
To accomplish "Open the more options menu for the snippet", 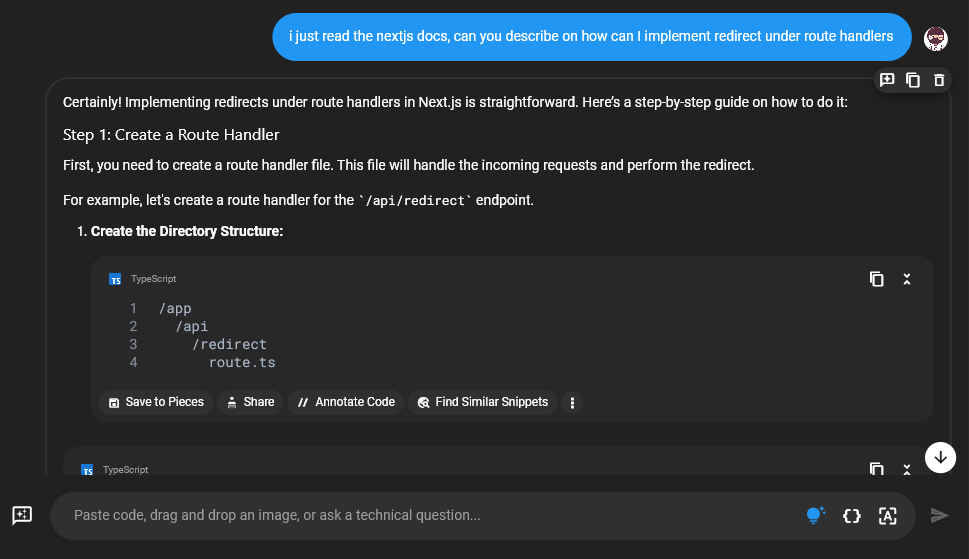I will pyautogui.click(x=573, y=402).
